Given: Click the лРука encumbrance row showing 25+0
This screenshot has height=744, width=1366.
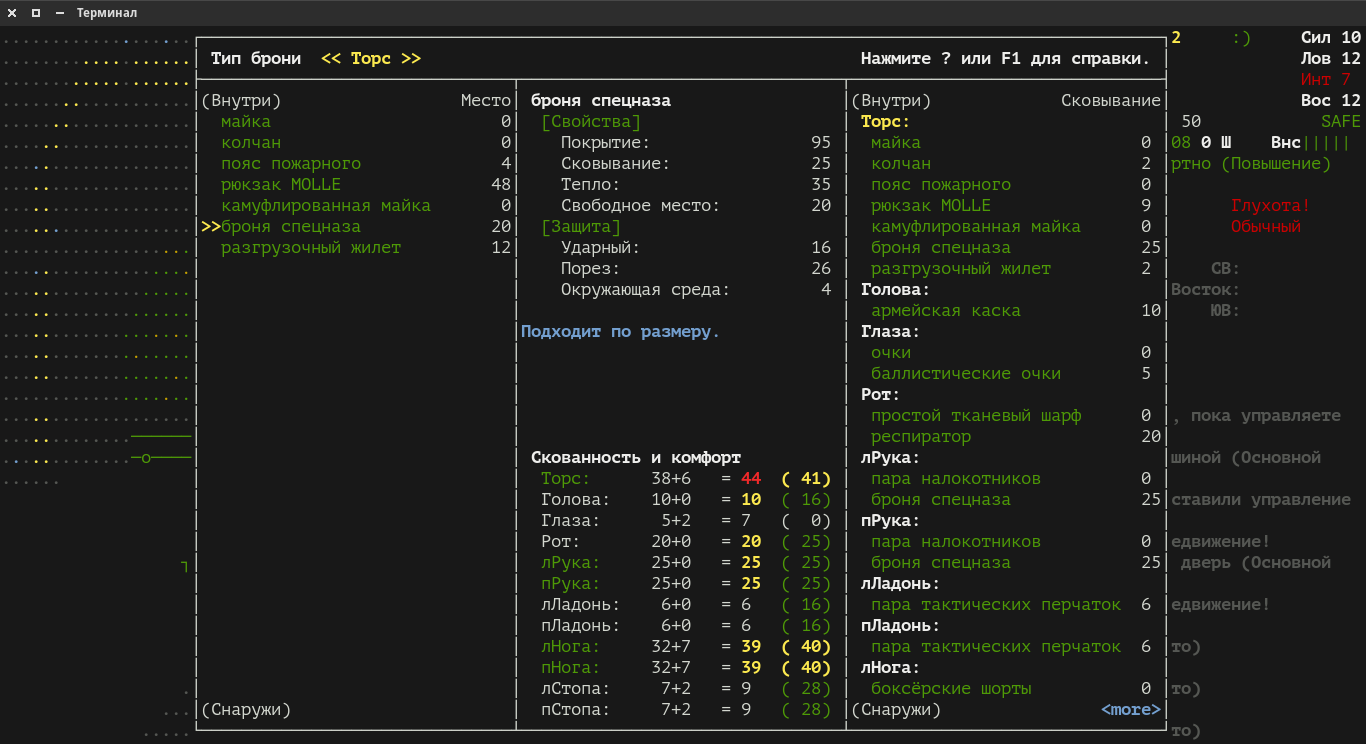Looking at the screenshot, I should (686, 563).
